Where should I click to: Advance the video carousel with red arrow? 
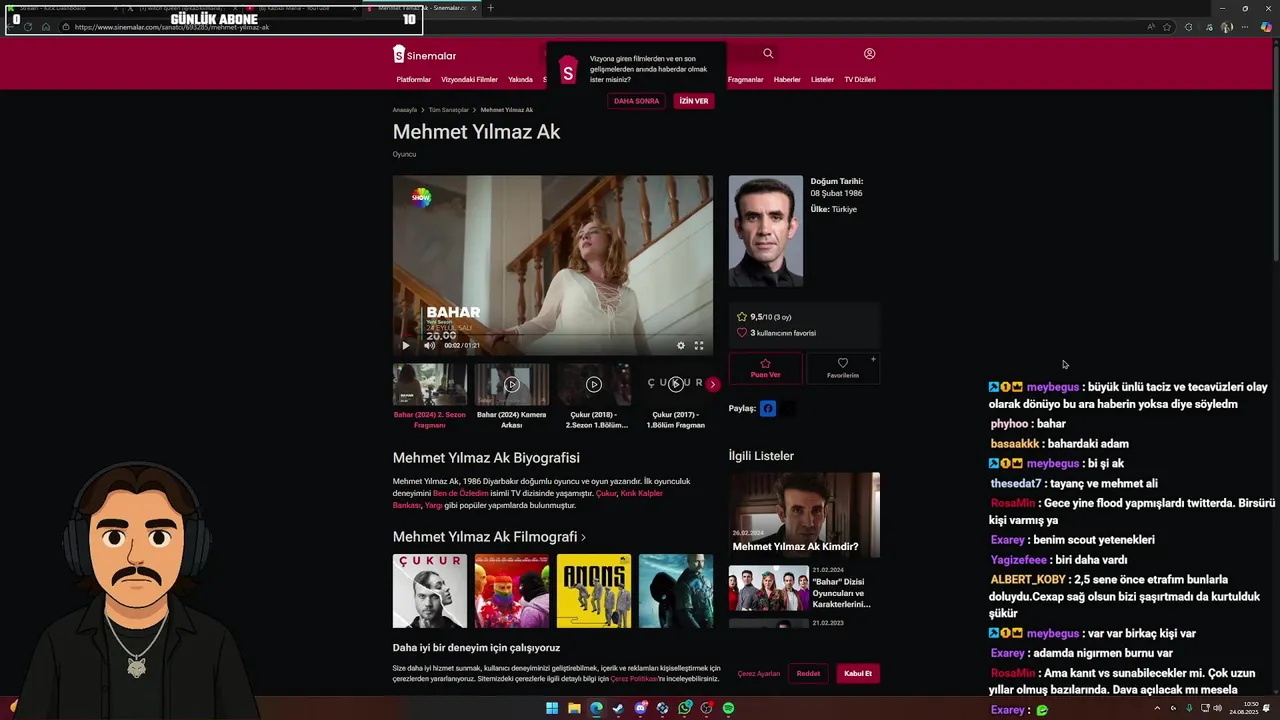pos(712,384)
